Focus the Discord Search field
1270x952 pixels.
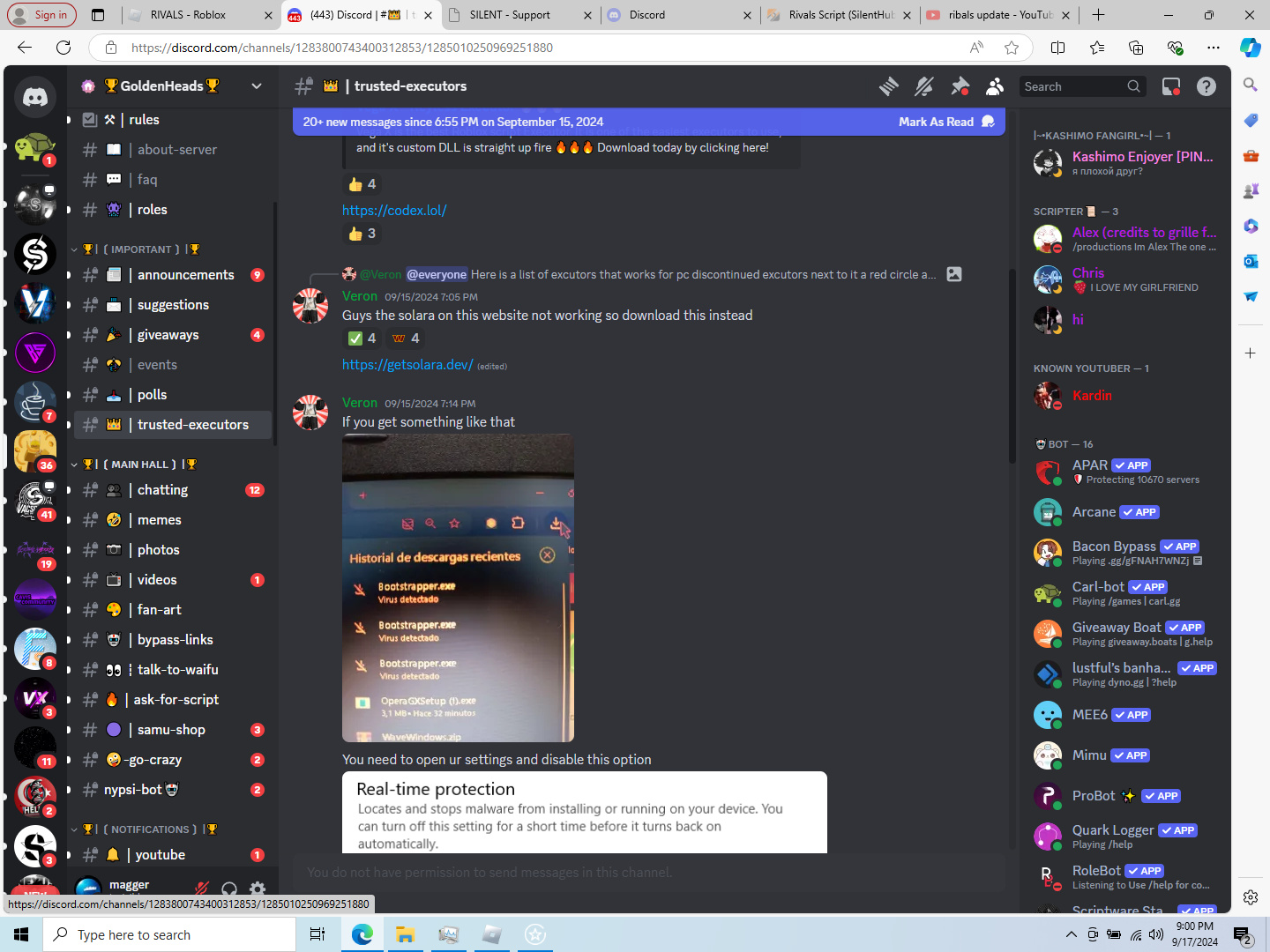1083,86
